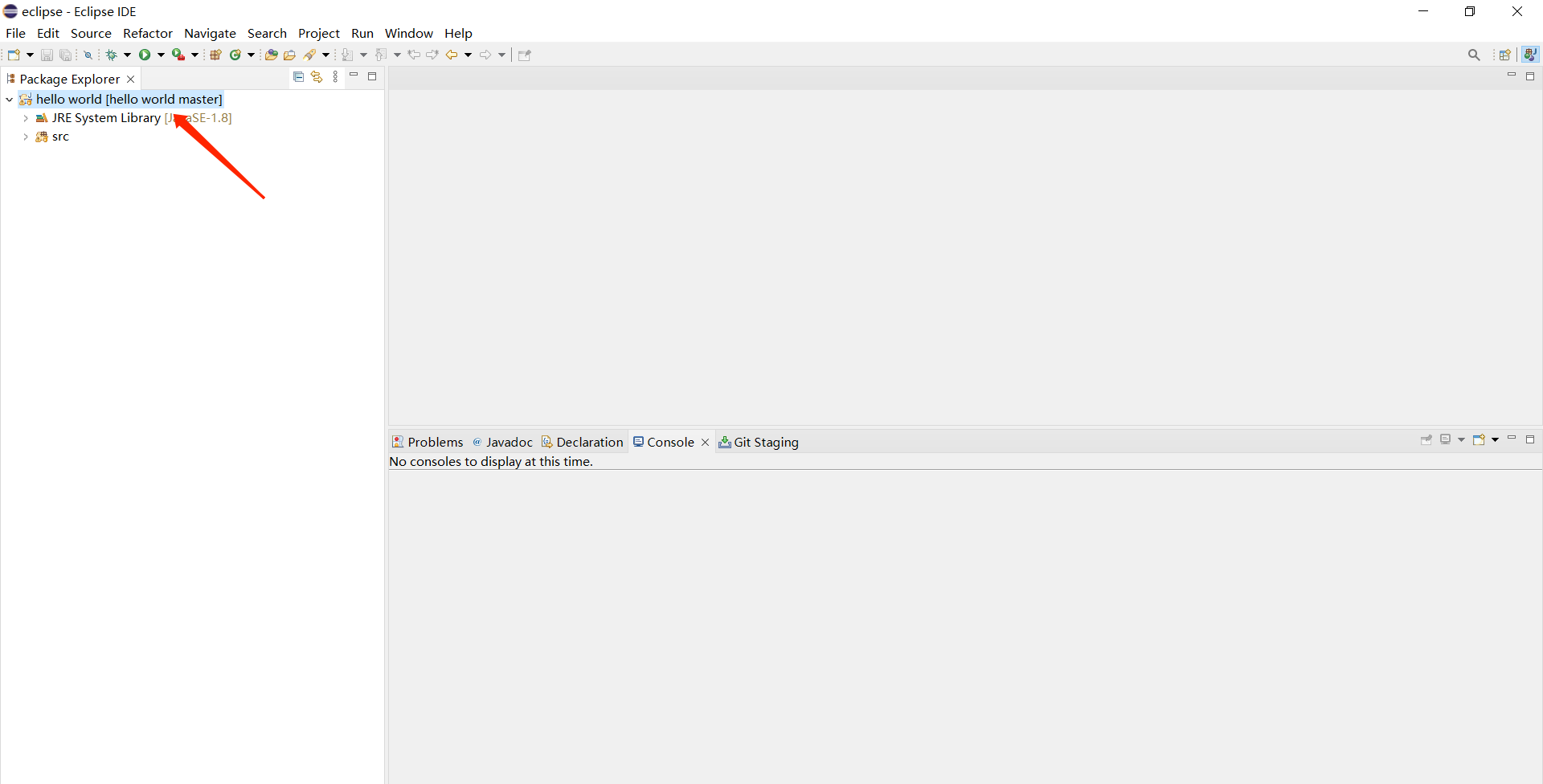Open the Project menu
The width and height of the screenshot is (1543, 784).
pos(319,33)
